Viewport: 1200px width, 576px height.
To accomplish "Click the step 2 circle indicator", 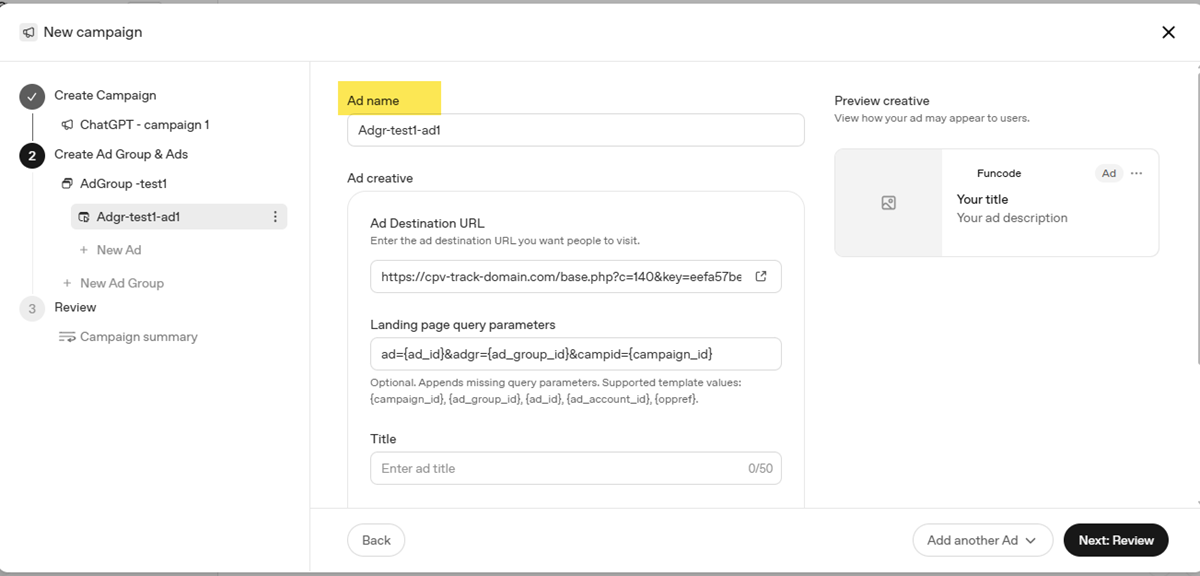I will click(x=32, y=156).
